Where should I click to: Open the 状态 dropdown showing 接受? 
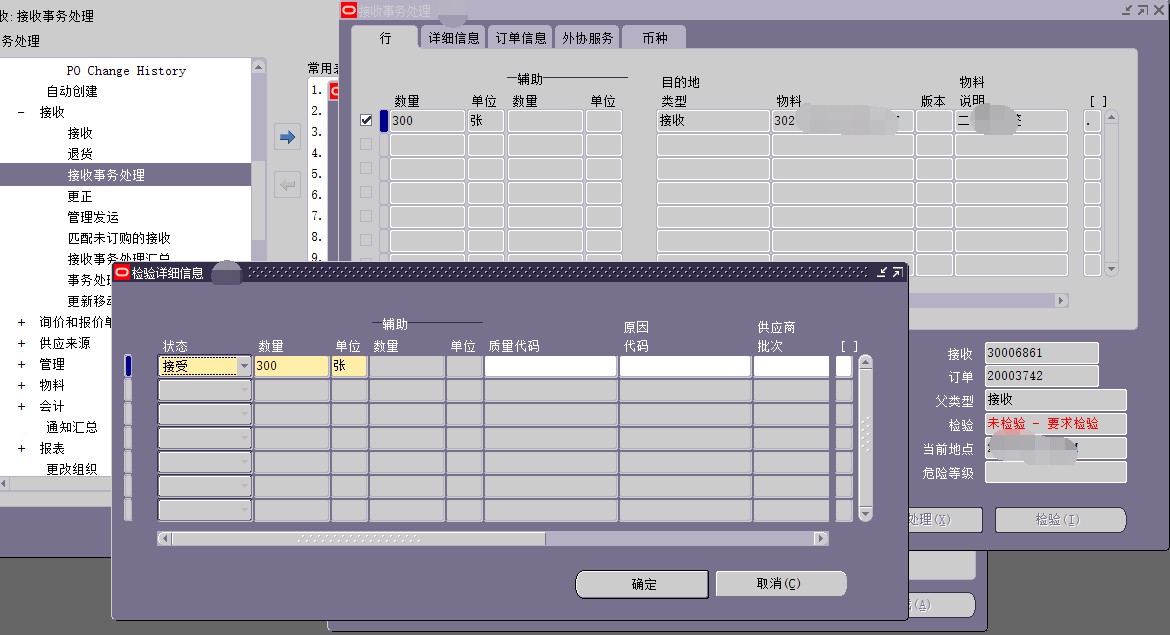point(244,366)
